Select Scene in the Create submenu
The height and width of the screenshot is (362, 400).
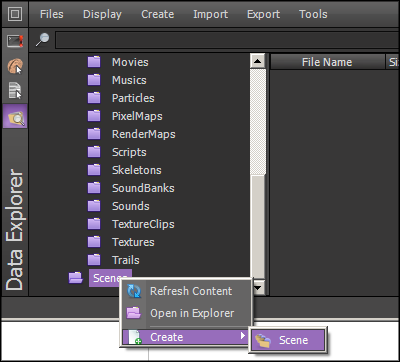pos(288,340)
